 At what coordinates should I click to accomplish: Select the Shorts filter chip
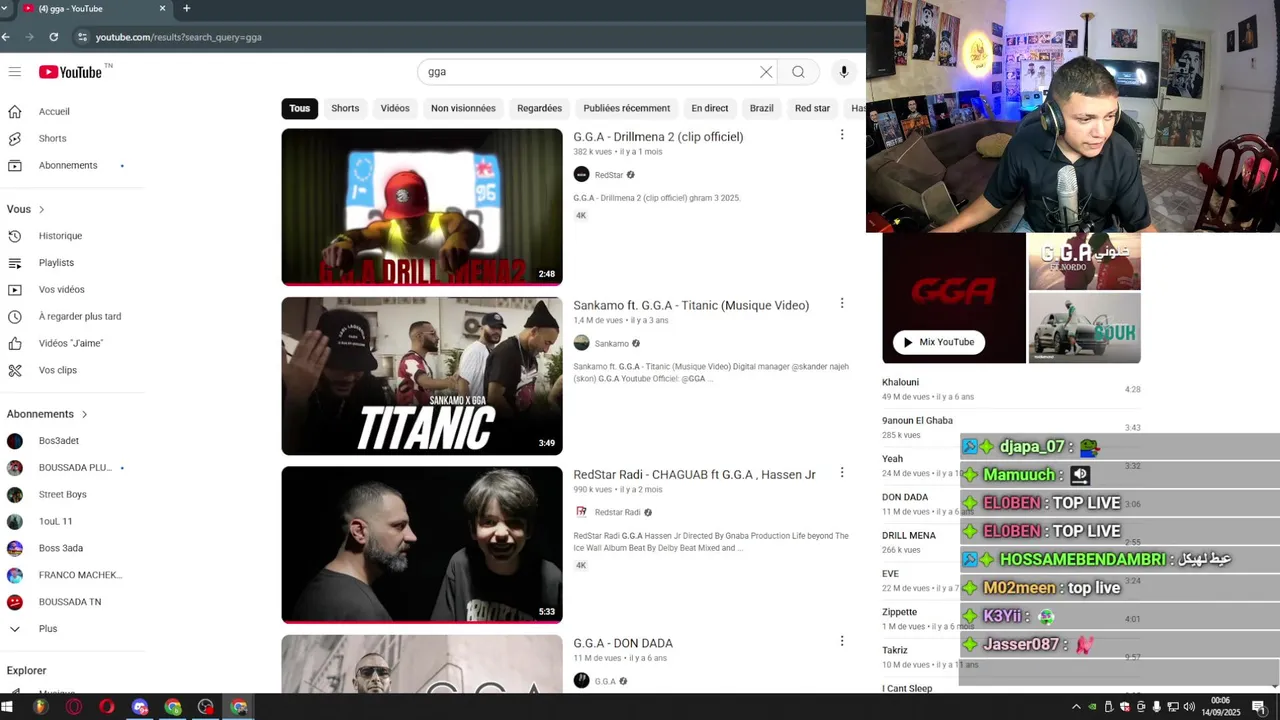point(345,108)
